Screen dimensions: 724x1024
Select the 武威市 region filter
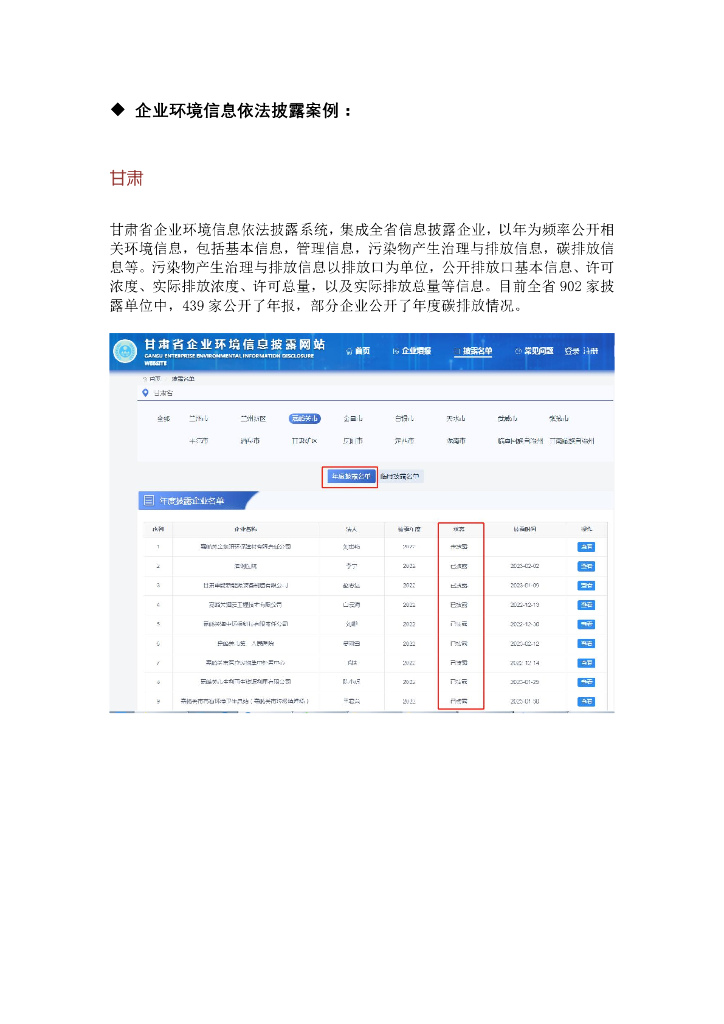click(x=507, y=419)
